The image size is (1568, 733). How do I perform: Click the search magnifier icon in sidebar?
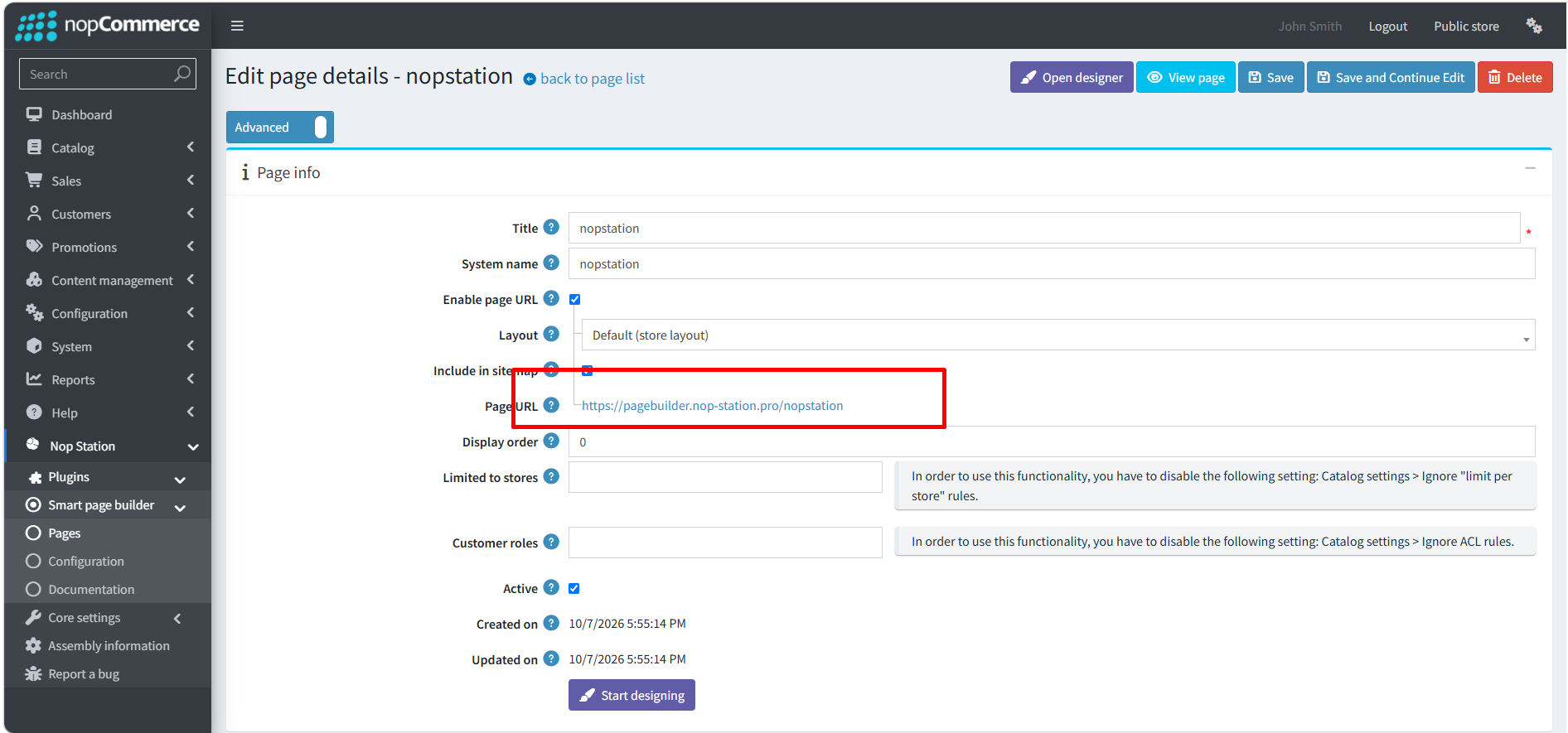[182, 74]
